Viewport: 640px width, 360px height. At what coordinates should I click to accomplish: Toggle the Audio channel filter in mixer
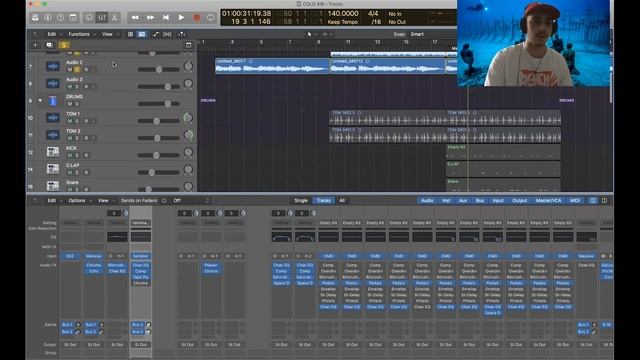[427, 200]
